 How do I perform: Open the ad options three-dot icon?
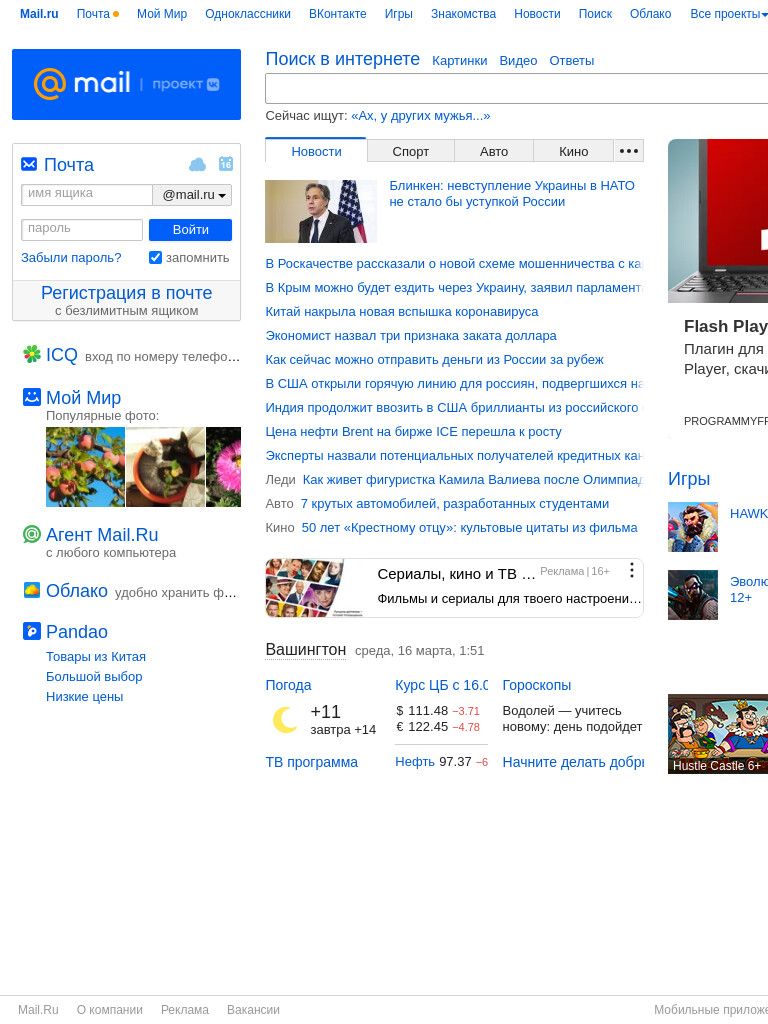[632, 570]
